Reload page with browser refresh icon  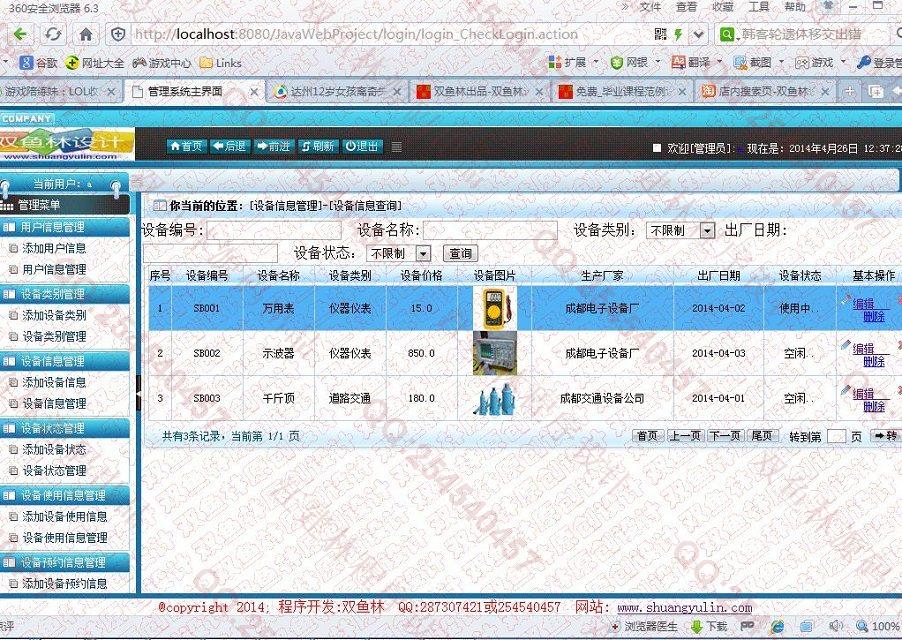[x=53, y=34]
